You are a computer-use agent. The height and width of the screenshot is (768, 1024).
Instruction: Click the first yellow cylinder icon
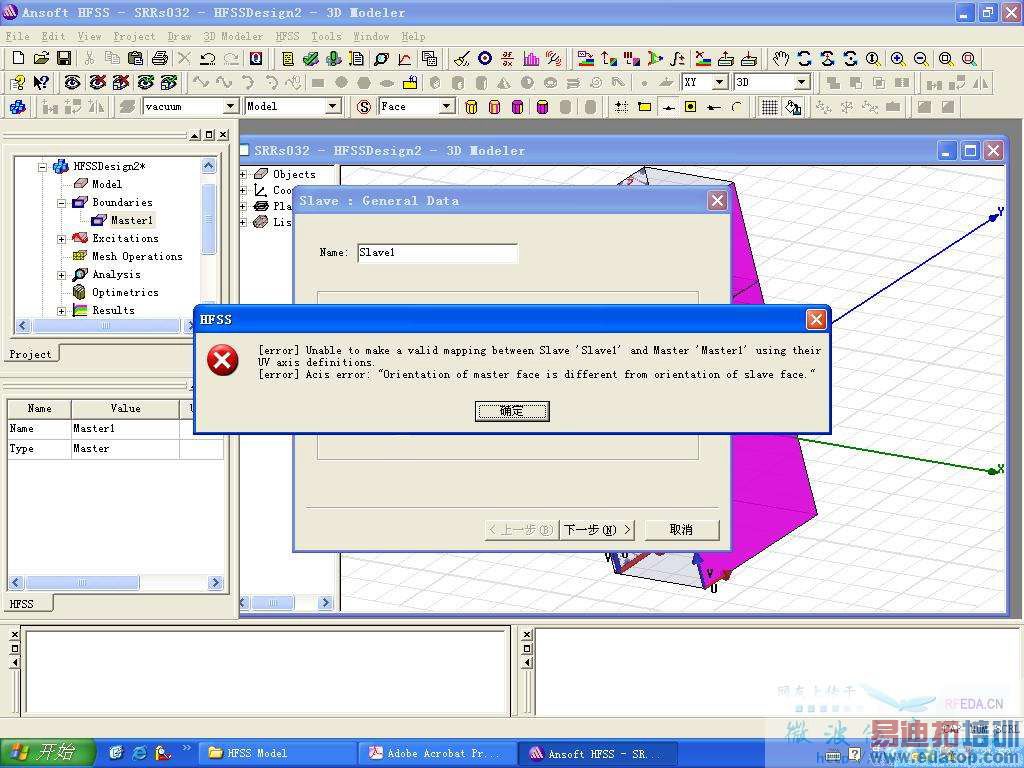tap(471, 106)
